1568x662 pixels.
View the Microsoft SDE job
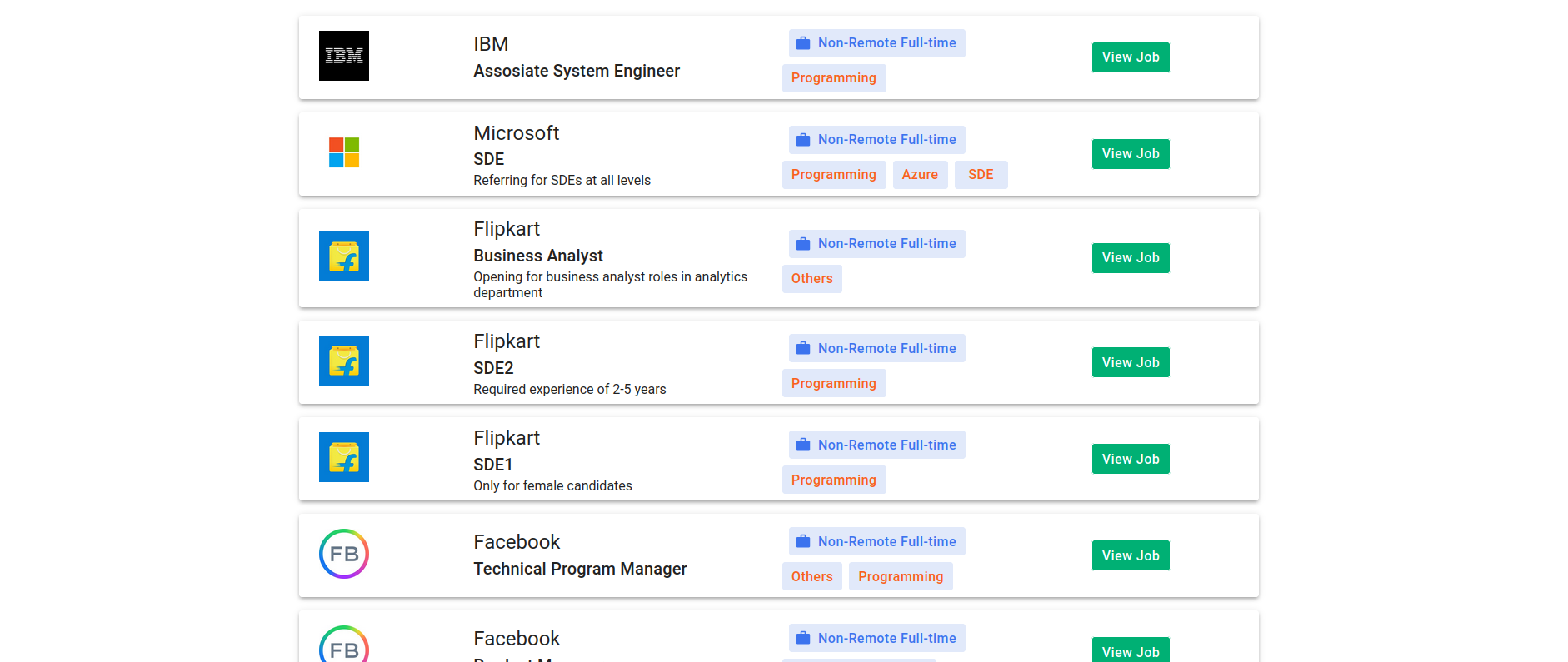(x=1130, y=154)
